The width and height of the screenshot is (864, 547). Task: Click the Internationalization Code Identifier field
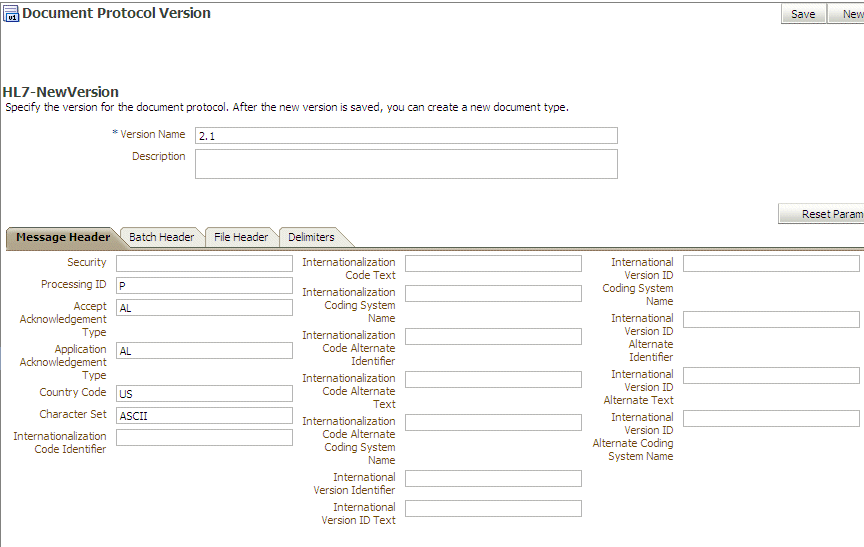[x=204, y=437]
